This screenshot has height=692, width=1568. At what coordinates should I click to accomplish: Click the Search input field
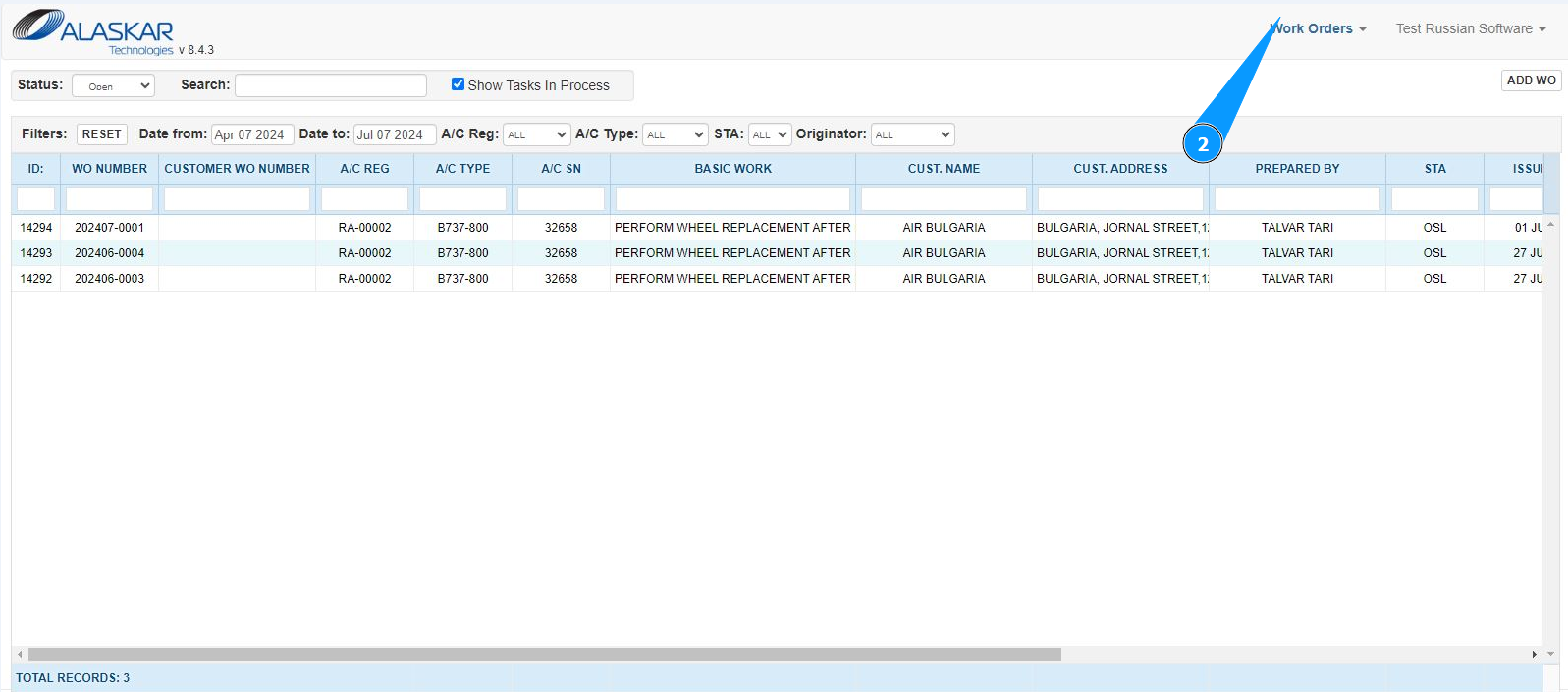(x=331, y=85)
